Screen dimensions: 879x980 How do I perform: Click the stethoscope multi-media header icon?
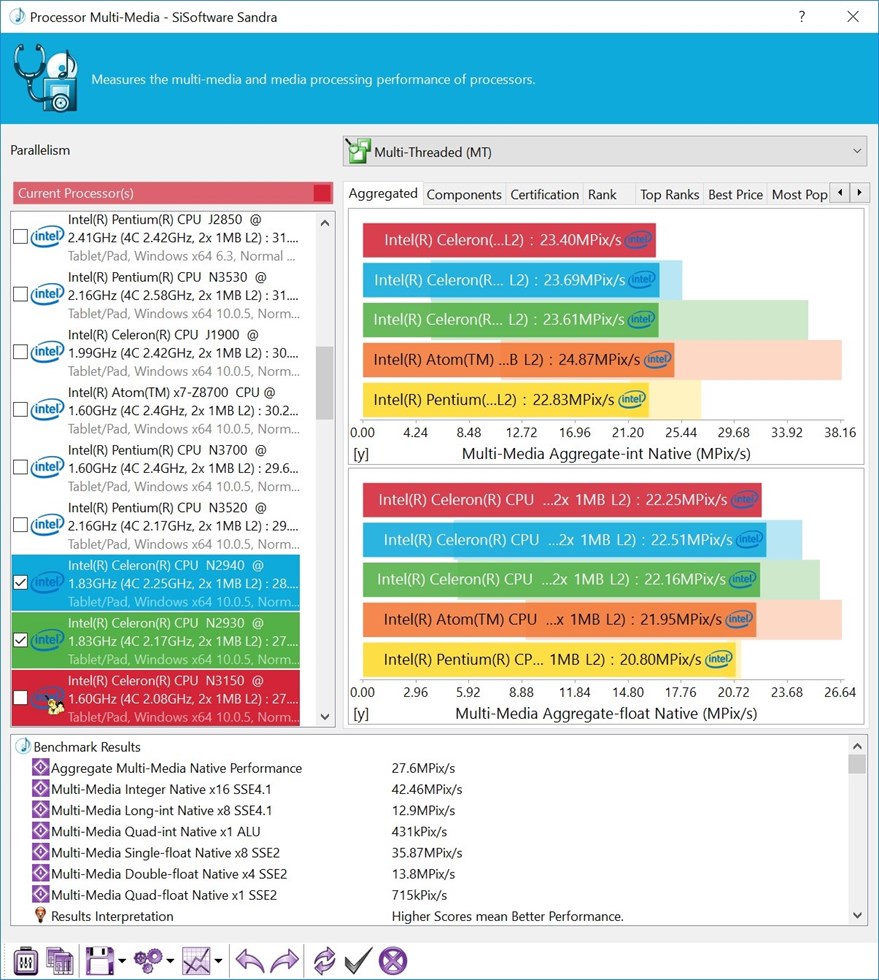point(46,78)
